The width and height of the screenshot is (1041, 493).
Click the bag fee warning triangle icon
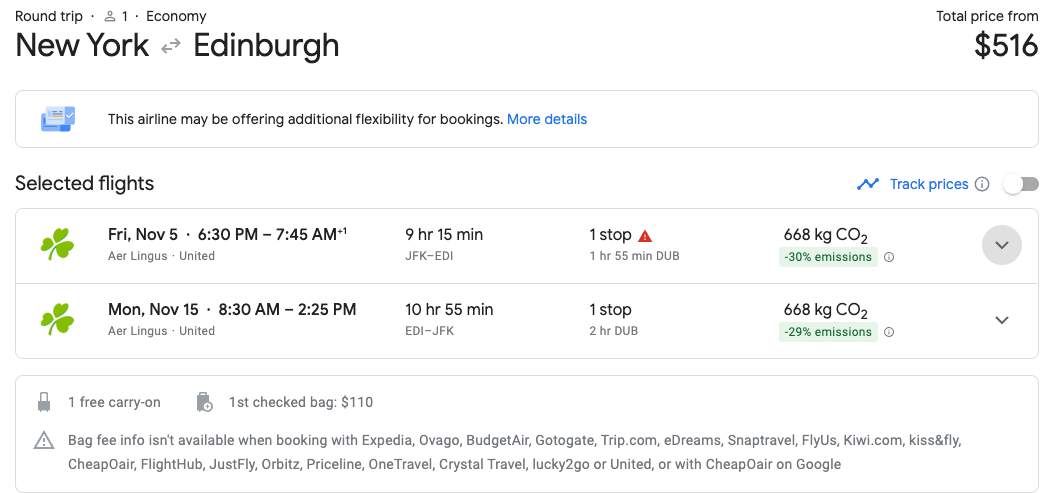pyautogui.click(x=44, y=439)
